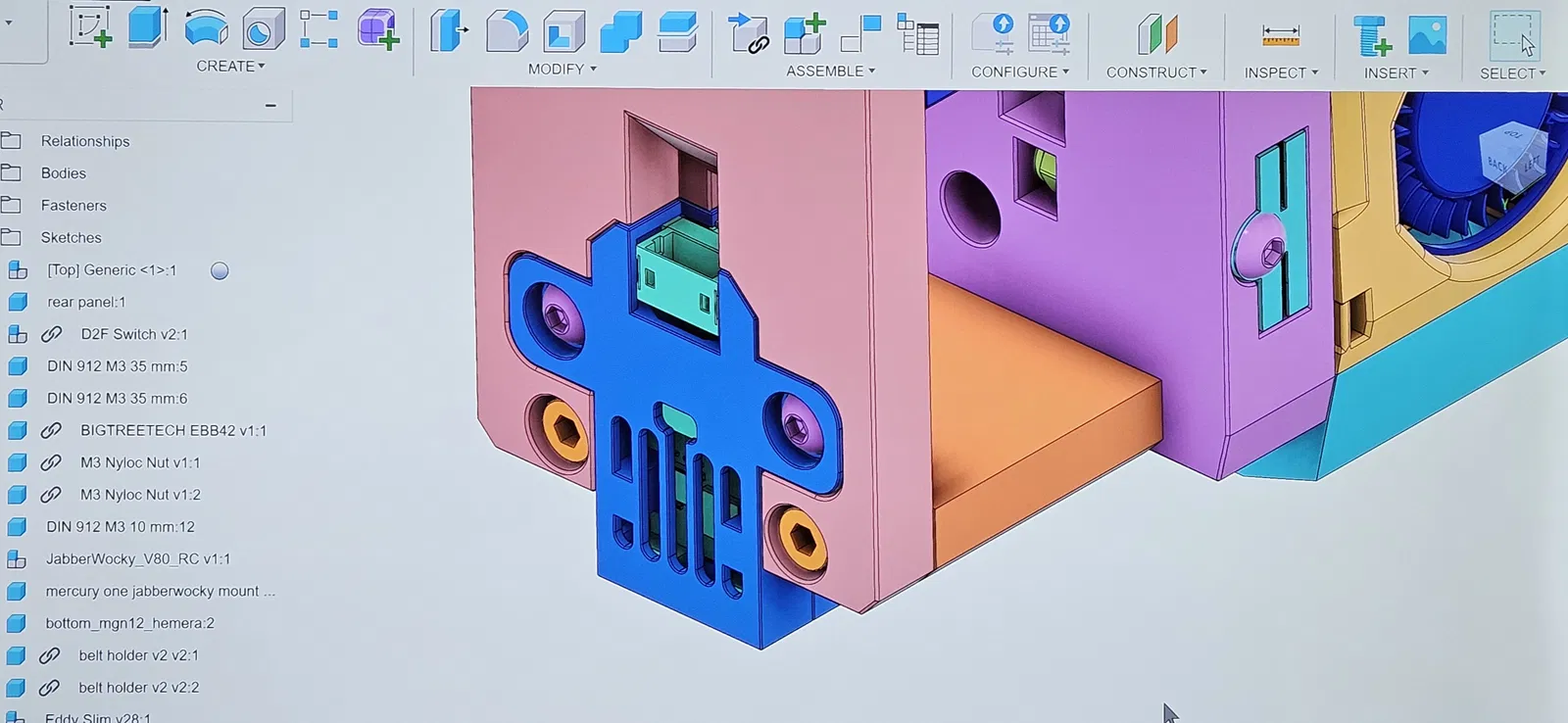Select the Insert image canvas icon

tap(1428, 36)
